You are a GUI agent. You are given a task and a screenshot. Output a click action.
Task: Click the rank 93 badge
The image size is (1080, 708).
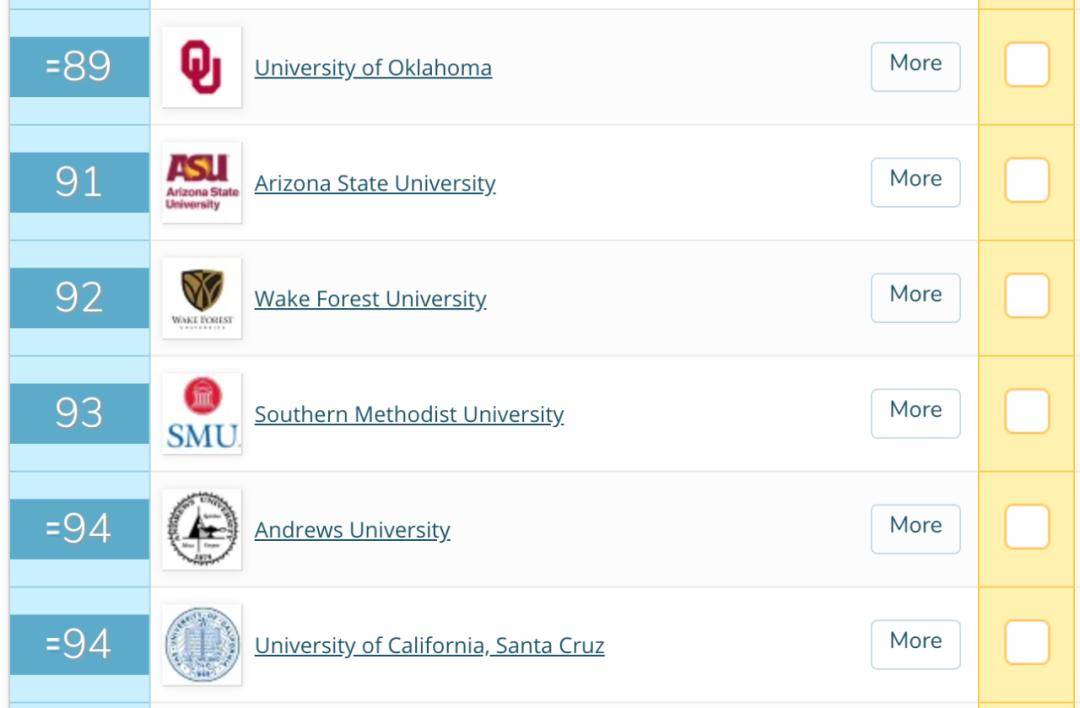79,413
